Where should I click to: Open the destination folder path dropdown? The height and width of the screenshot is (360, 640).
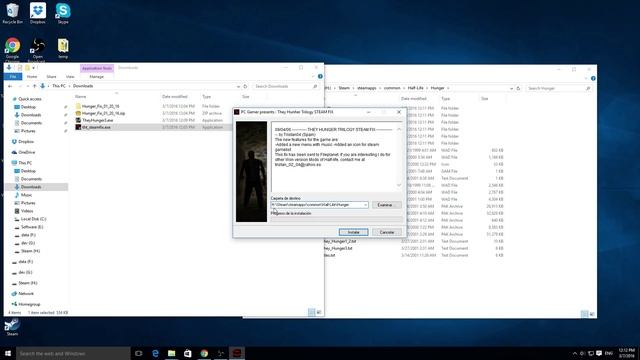[x=365, y=205]
